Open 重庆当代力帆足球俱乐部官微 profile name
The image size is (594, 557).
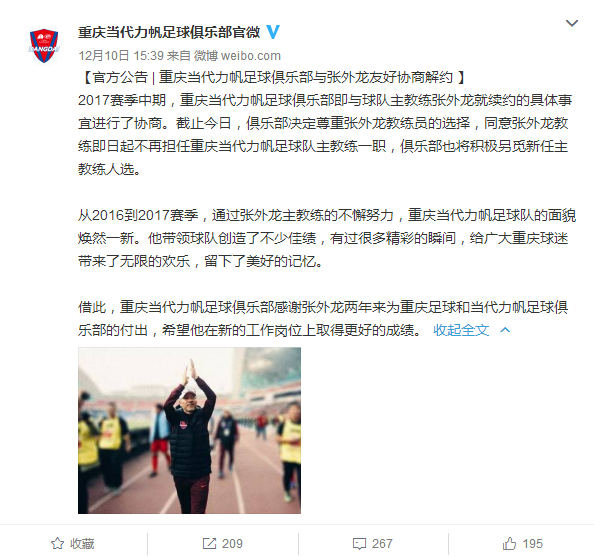[x=169, y=32]
